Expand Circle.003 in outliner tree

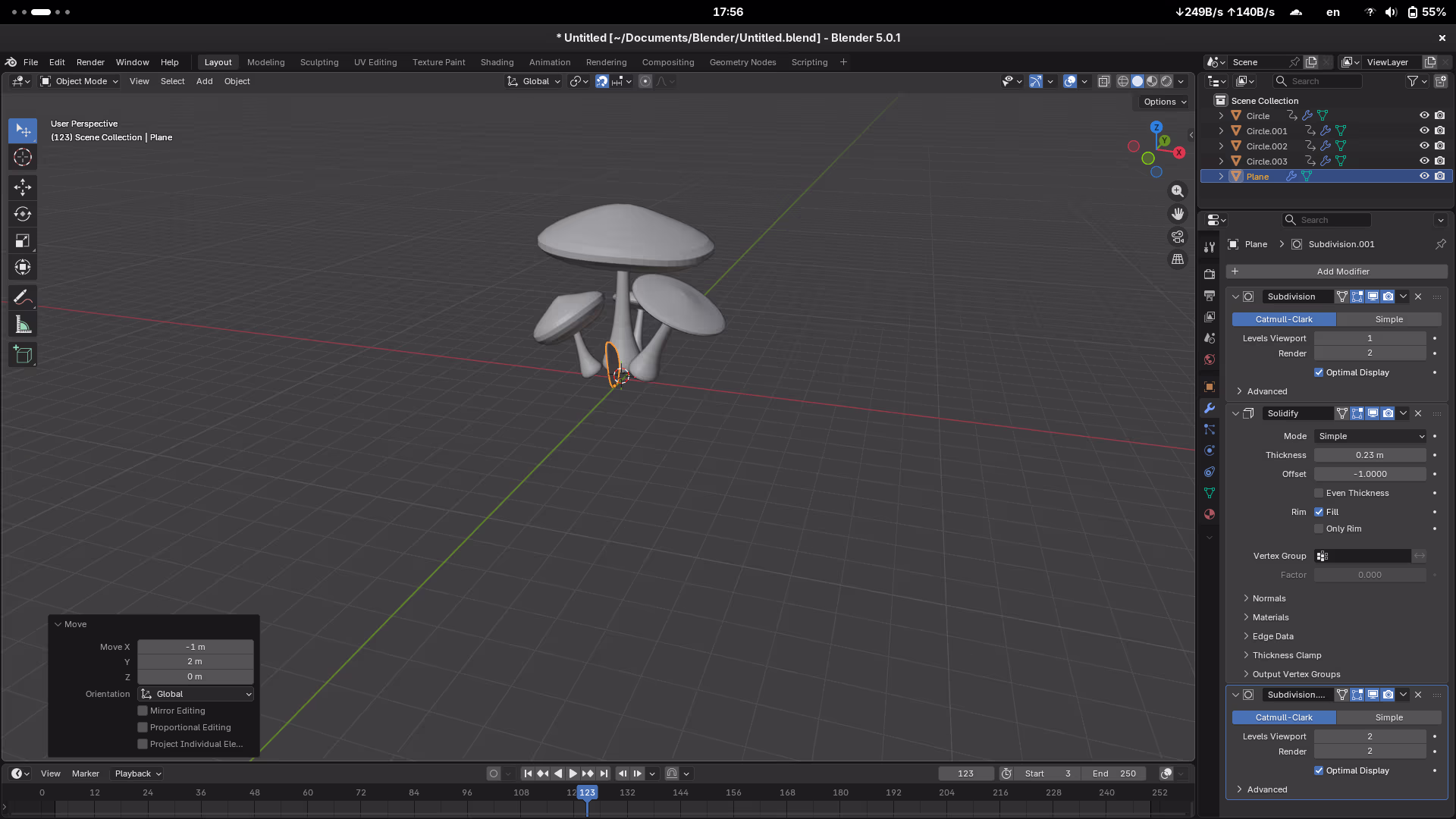(x=1221, y=161)
